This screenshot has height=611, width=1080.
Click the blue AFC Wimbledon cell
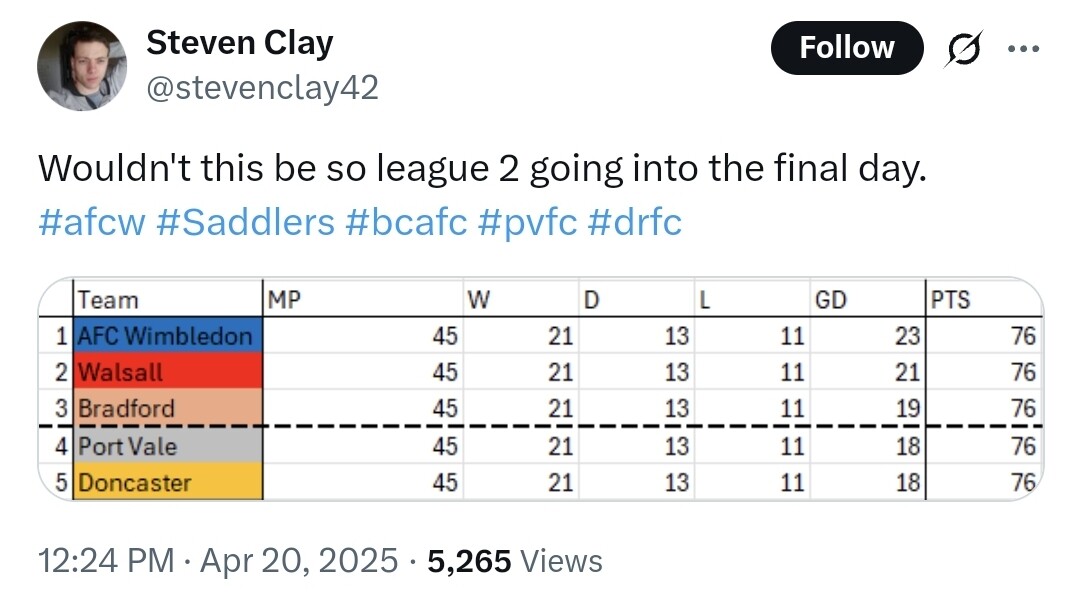(x=167, y=335)
